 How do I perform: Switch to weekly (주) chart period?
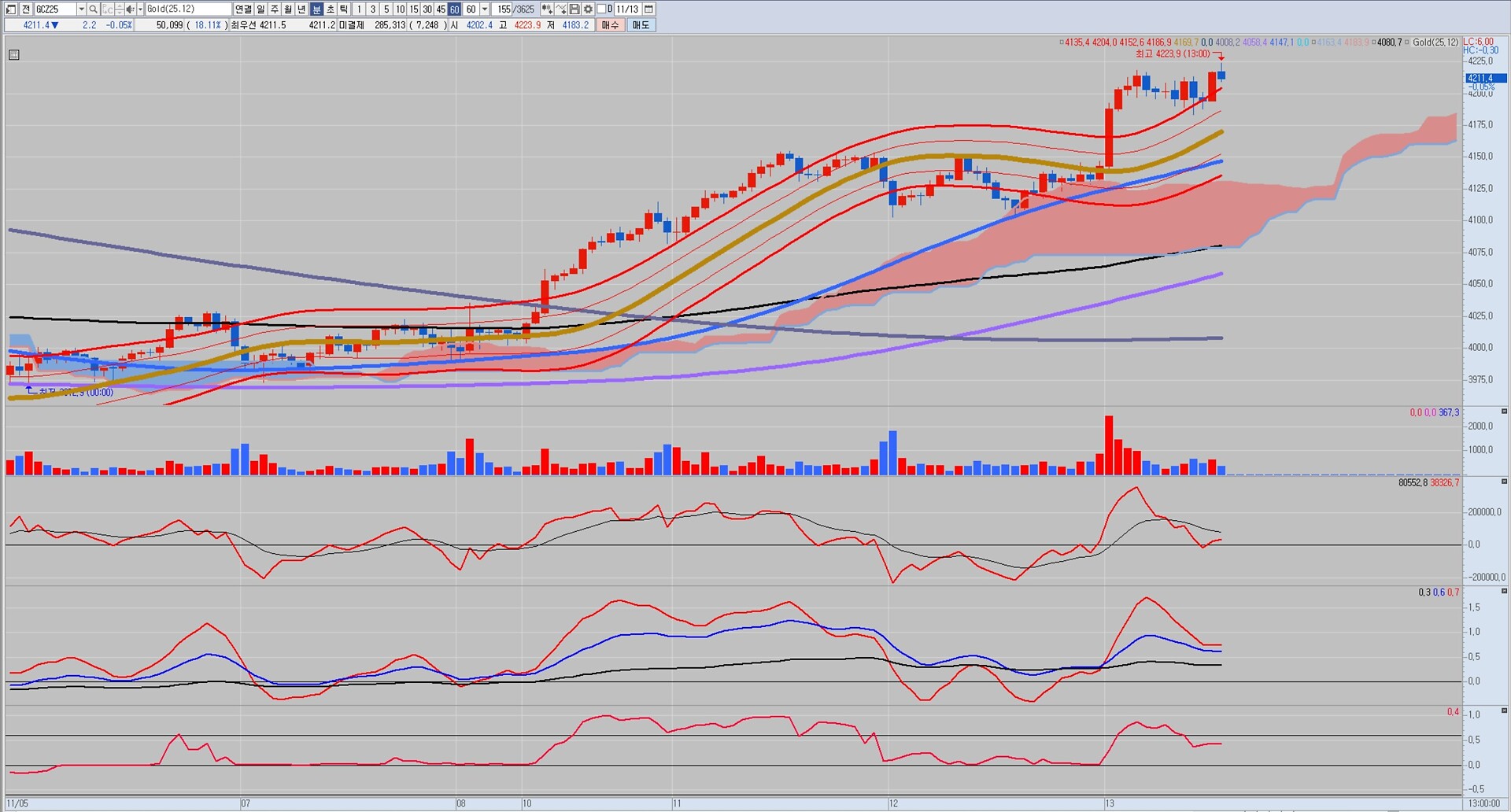(275, 9)
